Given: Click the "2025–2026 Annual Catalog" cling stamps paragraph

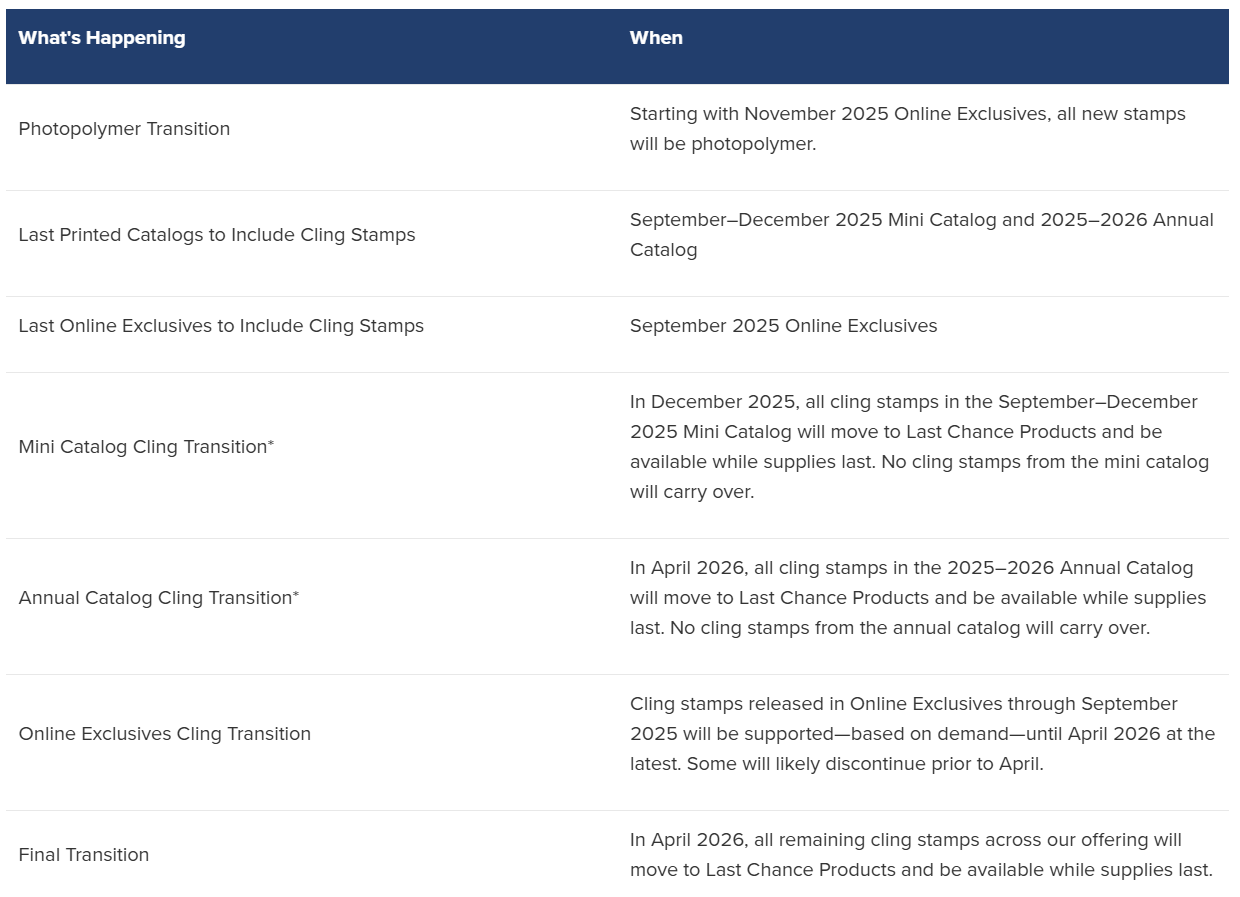Looking at the screenshot, I should pos(917,598).
